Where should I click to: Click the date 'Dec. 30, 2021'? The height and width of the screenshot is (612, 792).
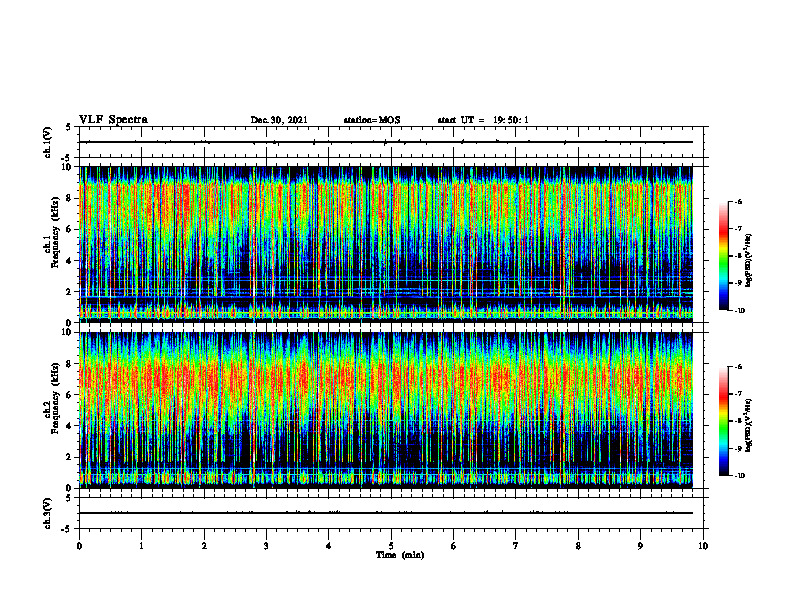(279, 120)
